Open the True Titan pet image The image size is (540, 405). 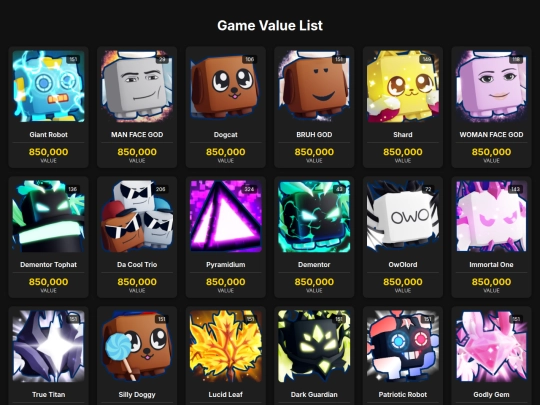click(49, 346)
